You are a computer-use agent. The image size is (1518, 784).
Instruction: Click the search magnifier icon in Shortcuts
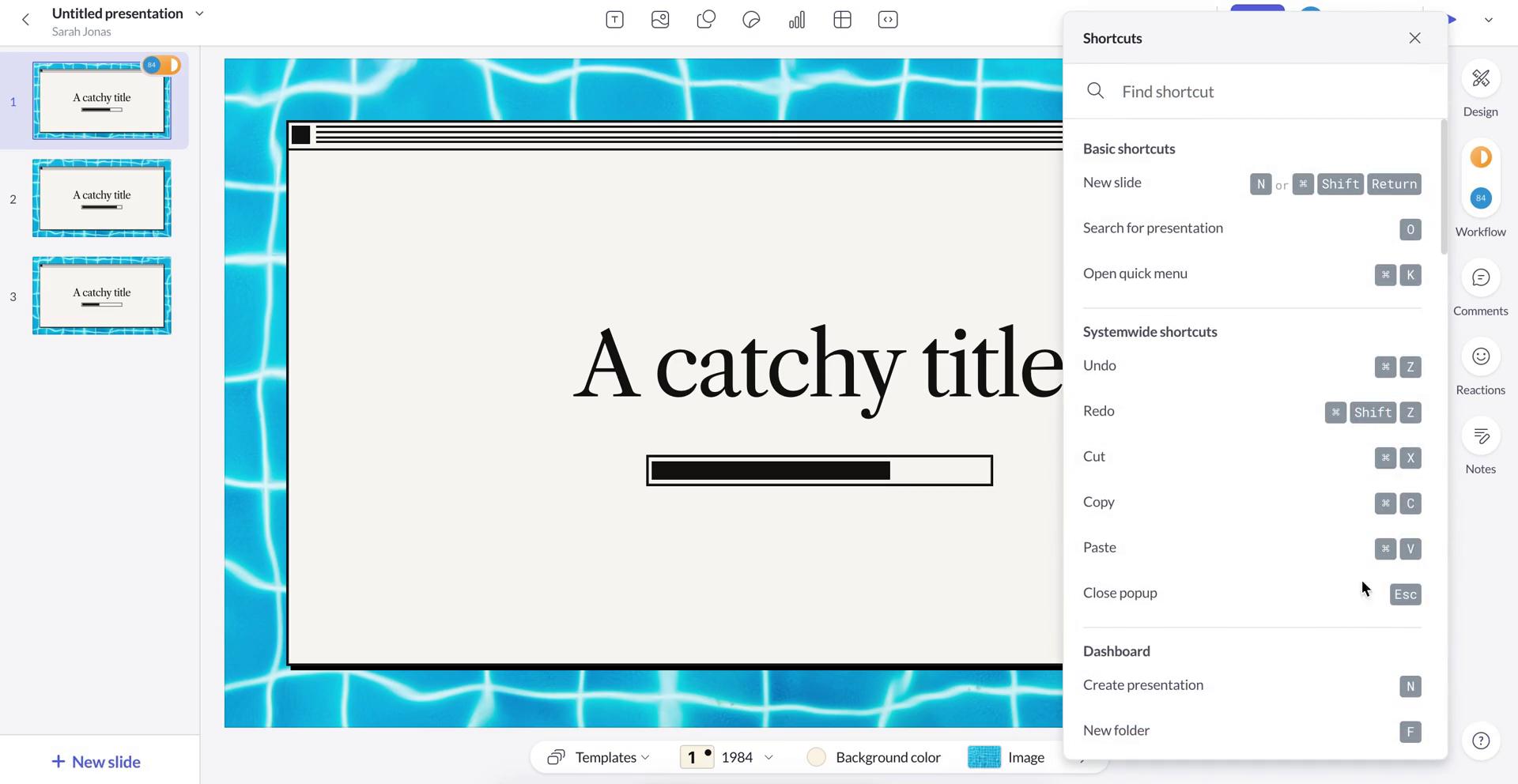click(x=1095, y=91)
